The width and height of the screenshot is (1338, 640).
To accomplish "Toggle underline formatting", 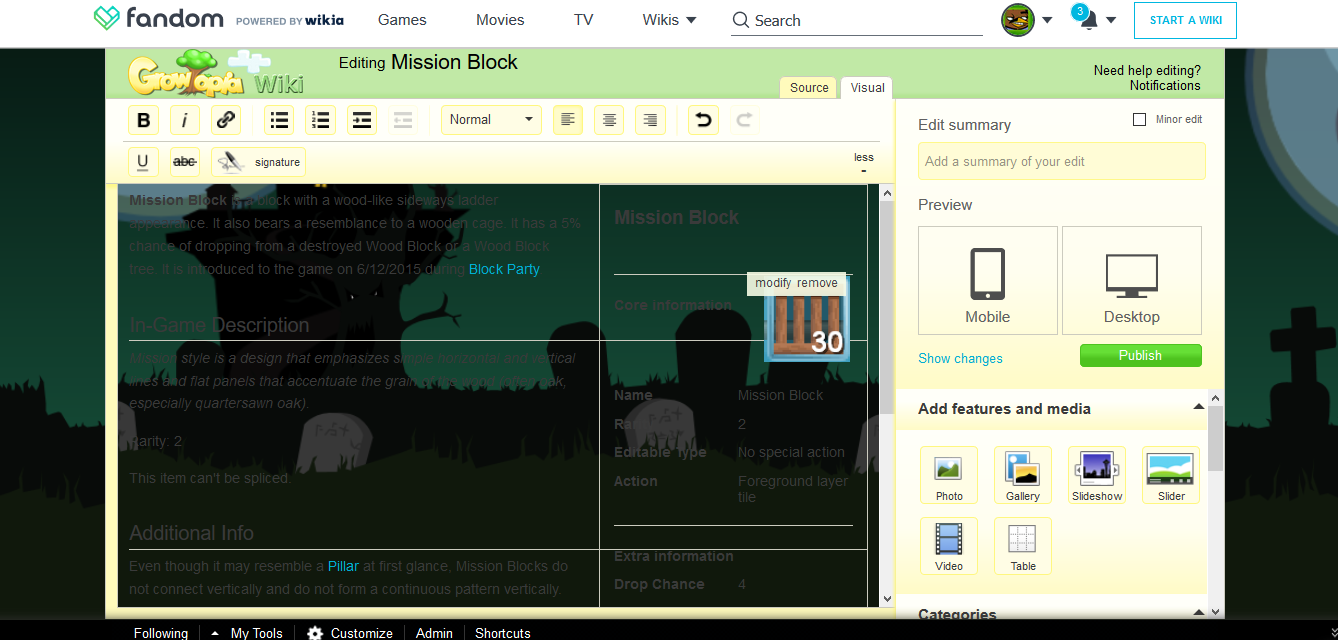I will pos(143,161).
